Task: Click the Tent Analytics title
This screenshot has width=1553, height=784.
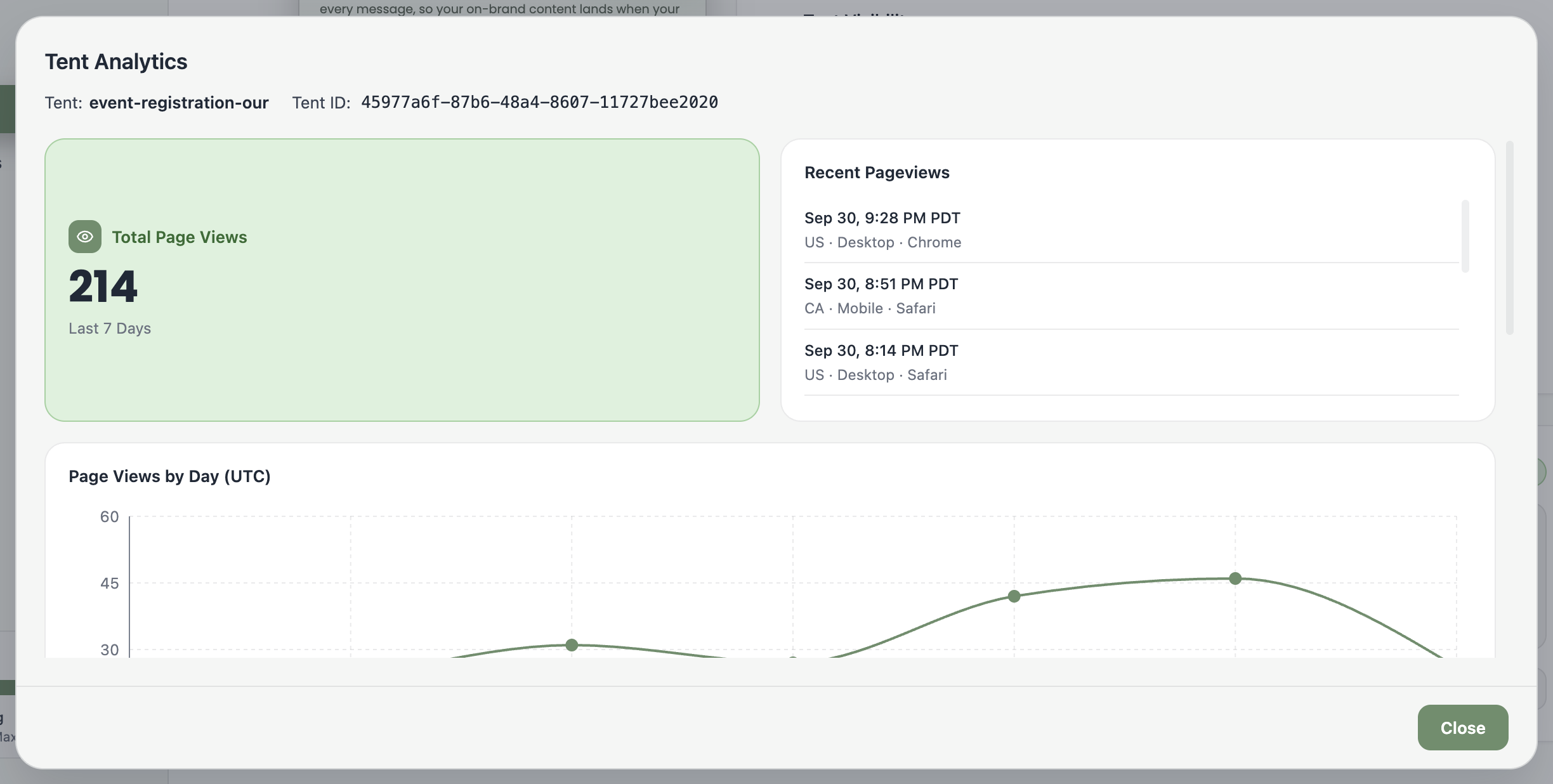Action: 116,62
